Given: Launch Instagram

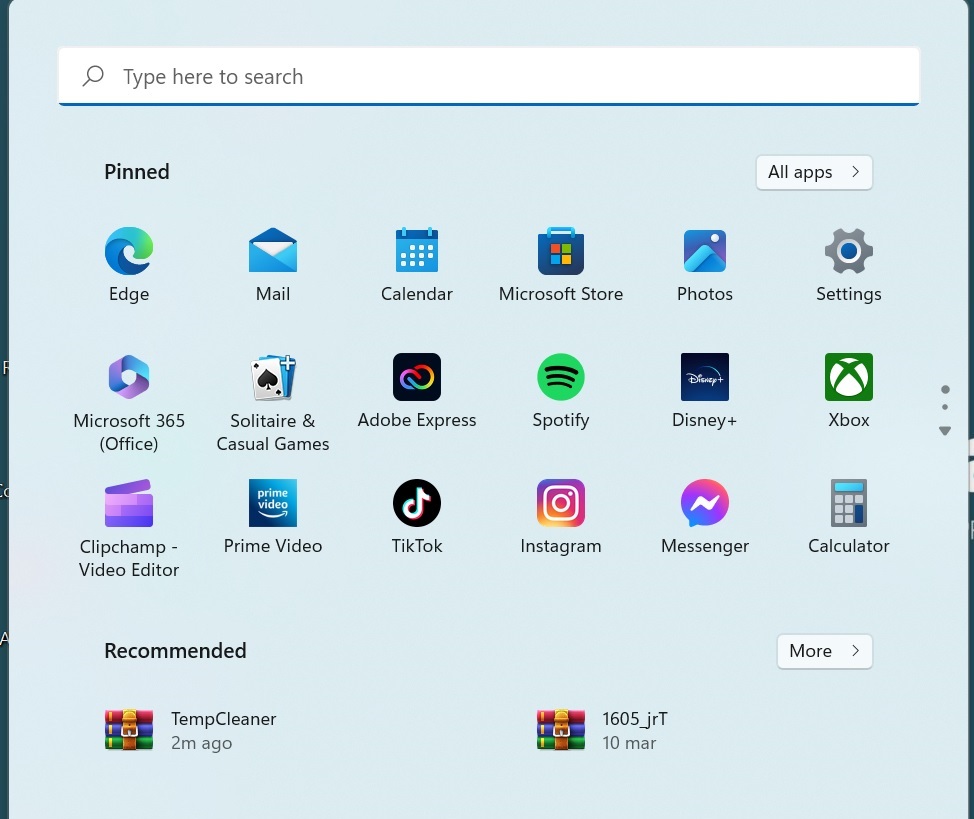Looking at the screenshot, I should pos(561,517).
